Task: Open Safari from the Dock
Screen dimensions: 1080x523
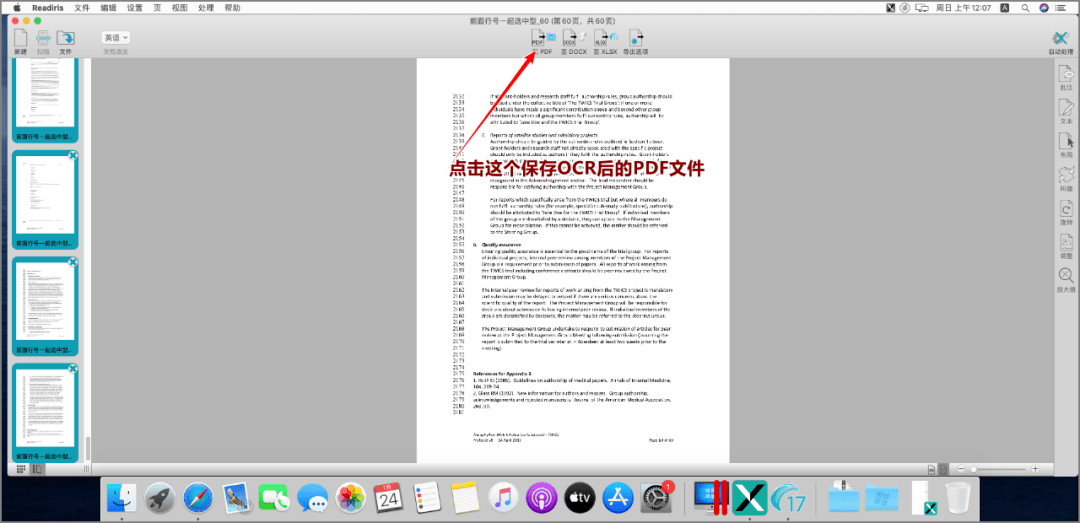Action: click(x=197, y=498)
